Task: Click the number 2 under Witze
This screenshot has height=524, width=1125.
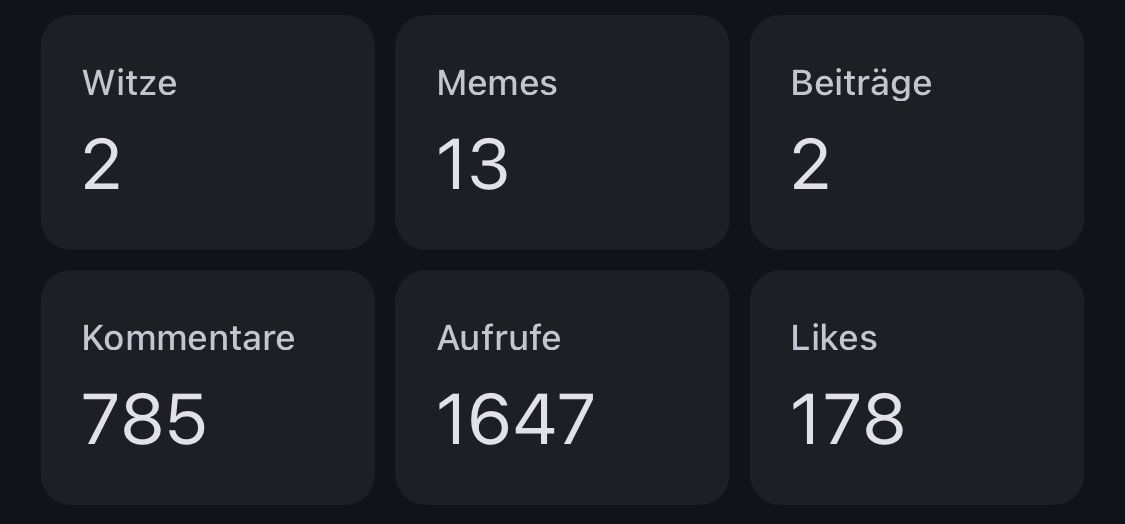Action: coord(101,165)
